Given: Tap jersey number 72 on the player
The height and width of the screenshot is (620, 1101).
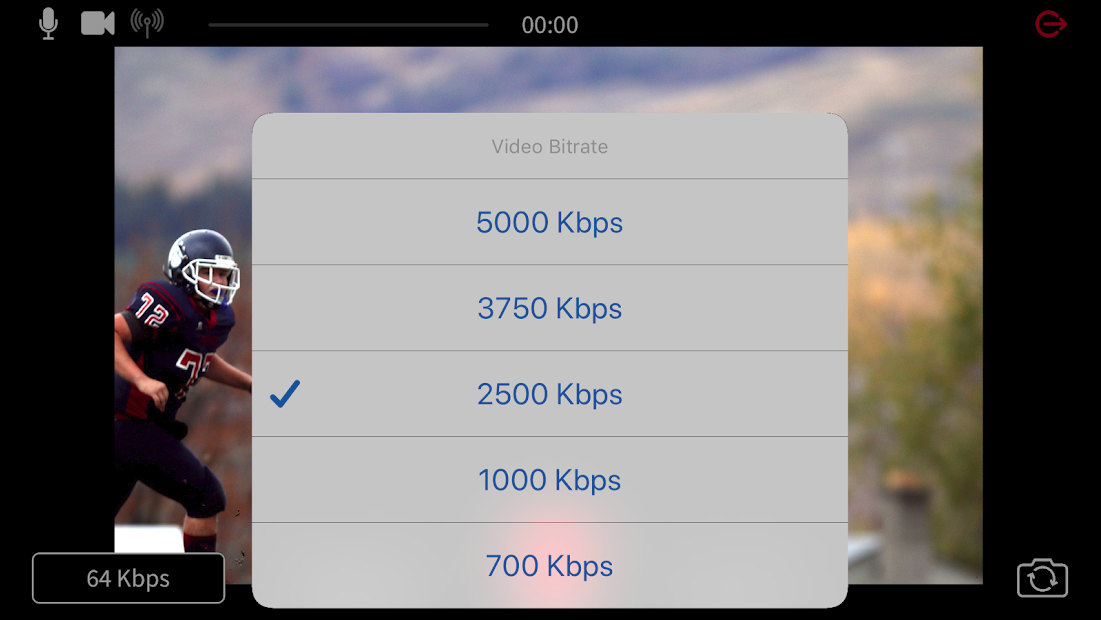Looking at the screenshot, I should pyautogui.click(x=152, y=313).
